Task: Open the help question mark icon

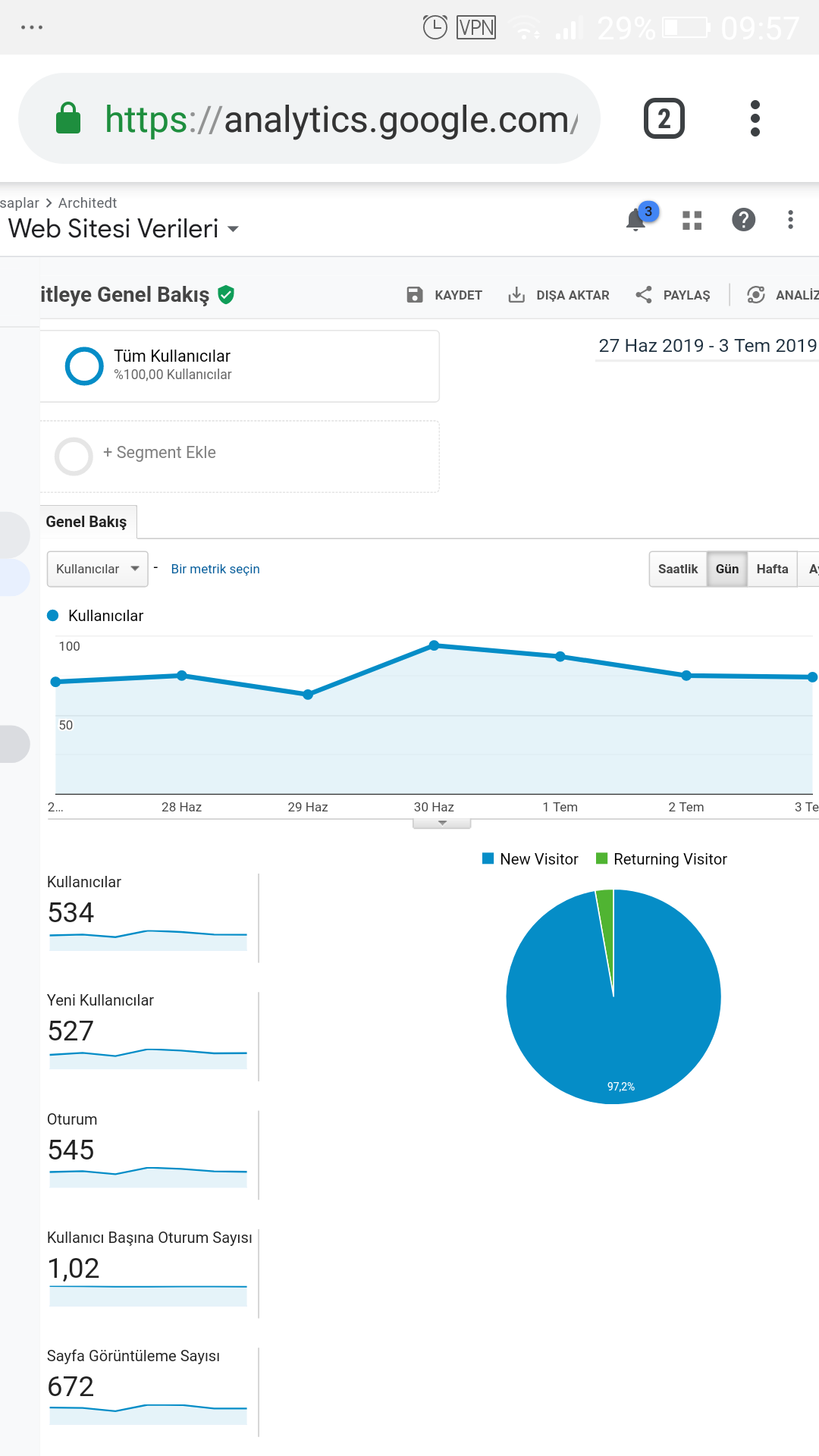Action: pos(743,220)
